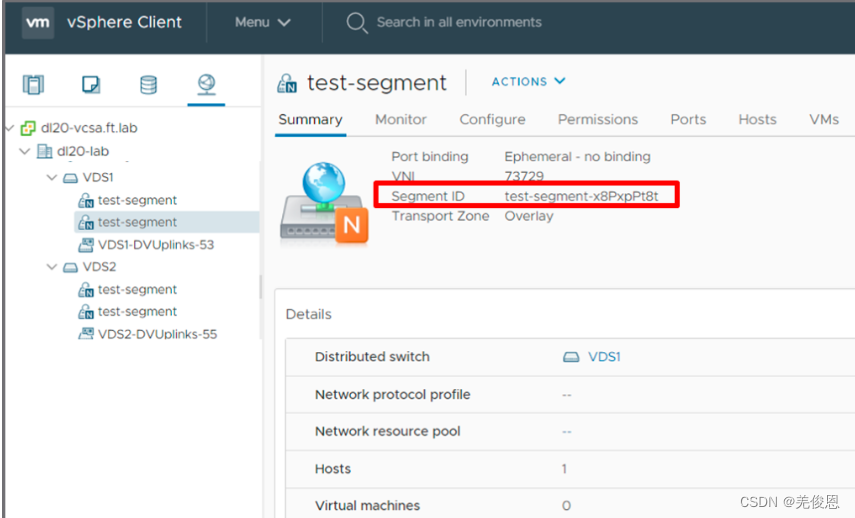The height and width of the screenshot is (518, 855).
Task: Click the VDS2-DVUplinks-55 uplink icon
Action: (x=86, y=334)
